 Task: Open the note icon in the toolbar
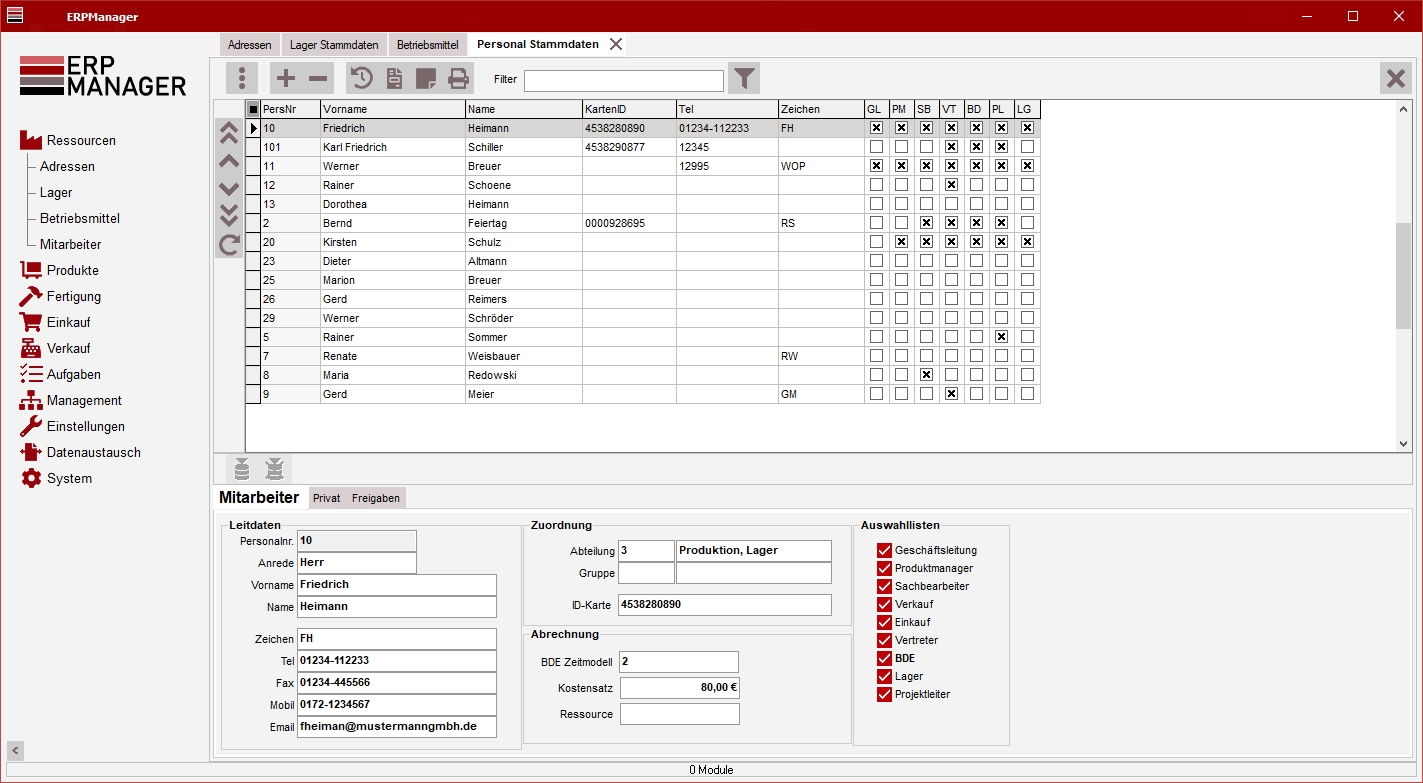[x=426, y=78]
